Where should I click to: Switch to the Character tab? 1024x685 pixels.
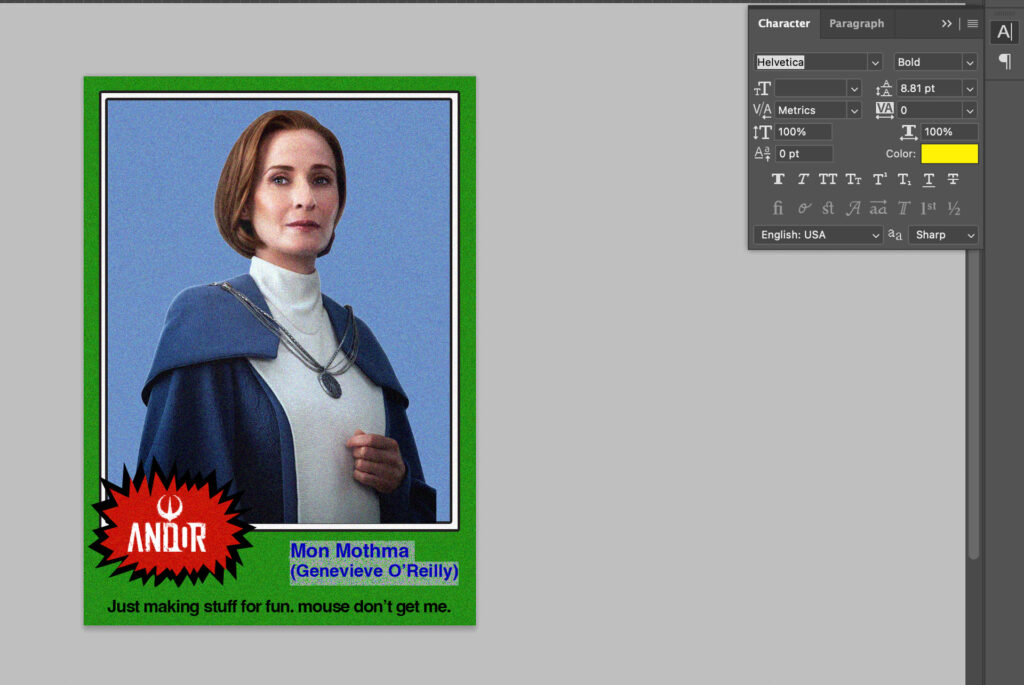(x=784, y=24)
